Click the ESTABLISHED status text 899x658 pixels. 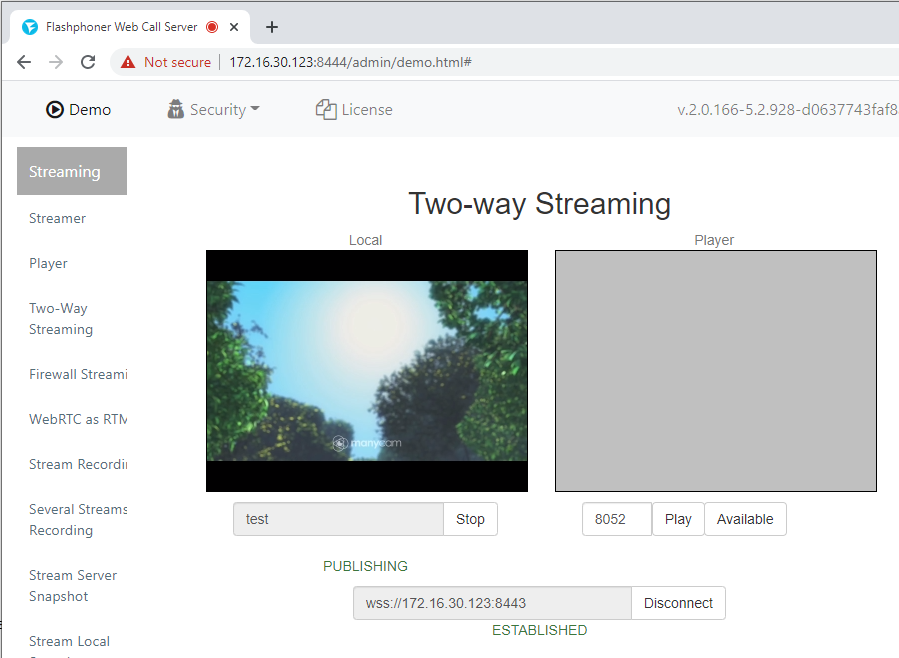click(540, 630)
